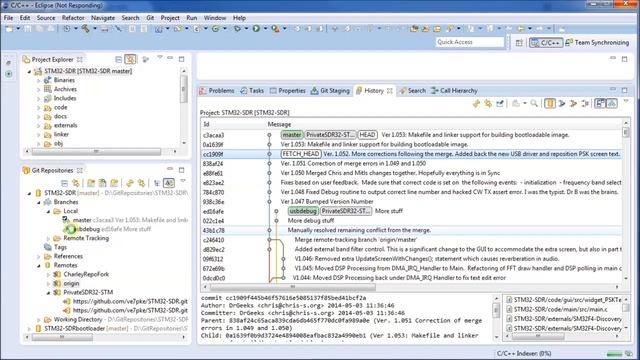Image resolution: width=640 pixels, height=360 pixels.
Task: Toggle branch latest commit display button
Action: 169,183
